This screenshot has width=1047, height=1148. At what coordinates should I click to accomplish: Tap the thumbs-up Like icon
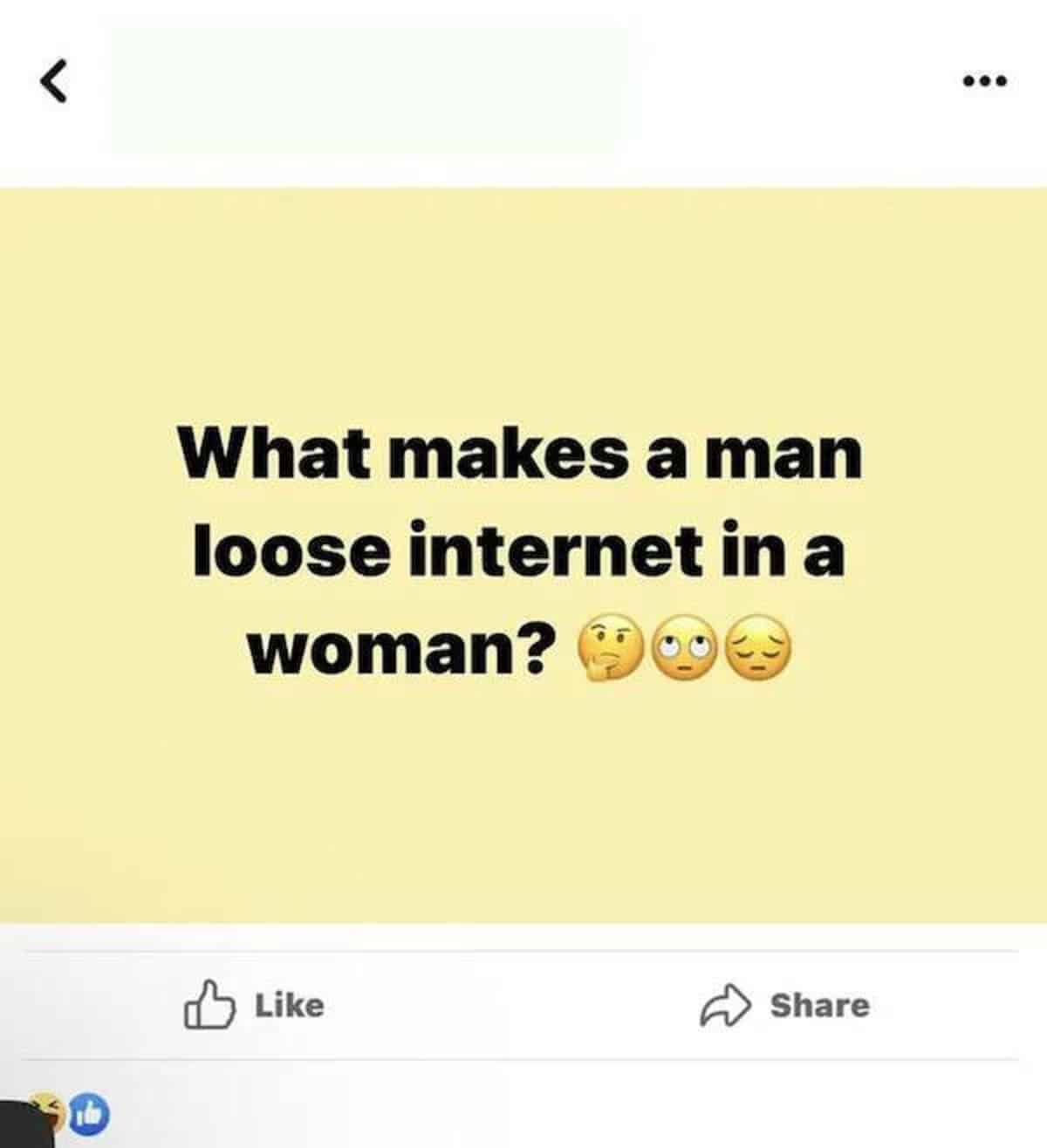[209, 1005]
